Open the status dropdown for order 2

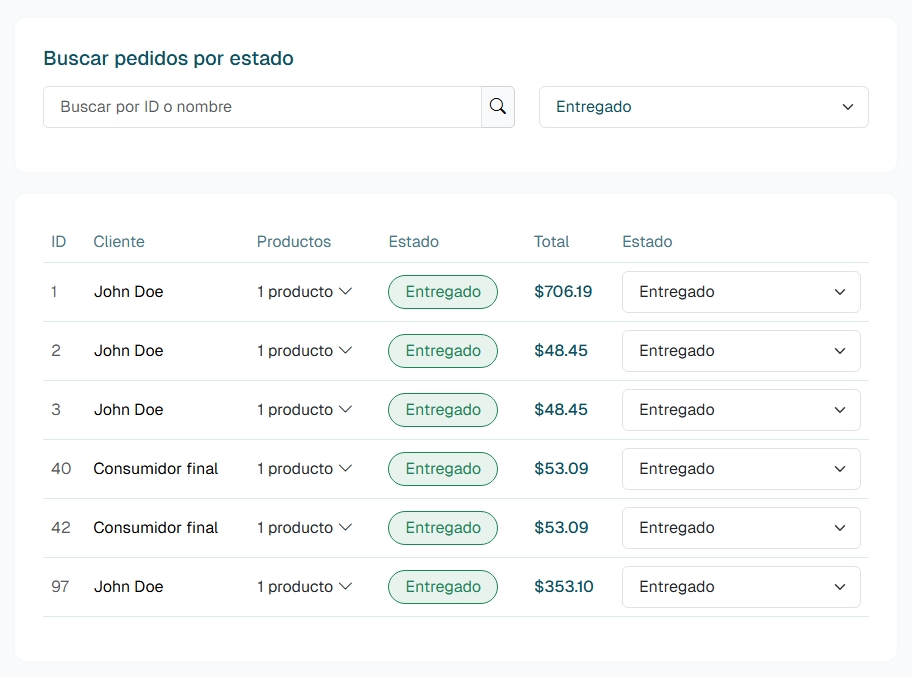click(741, 350)
